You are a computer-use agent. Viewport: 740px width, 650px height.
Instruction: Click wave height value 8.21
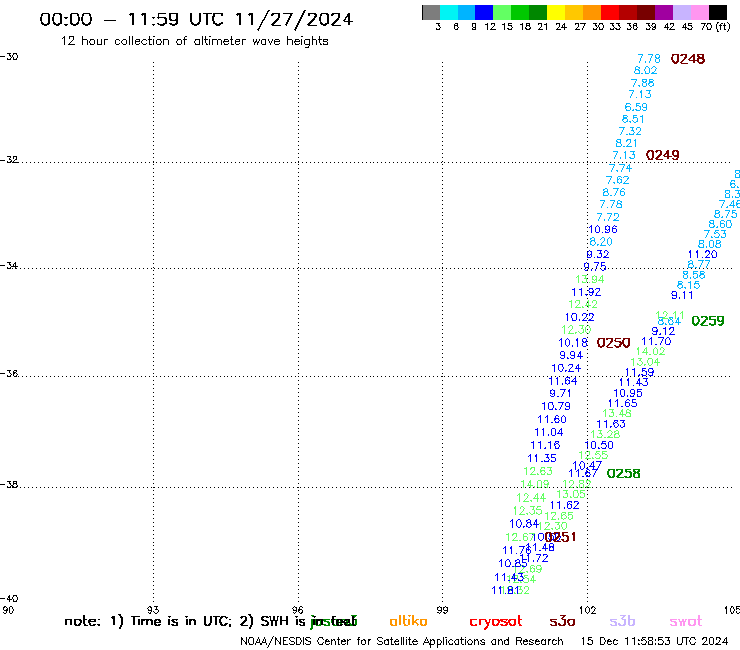point(626,143)
